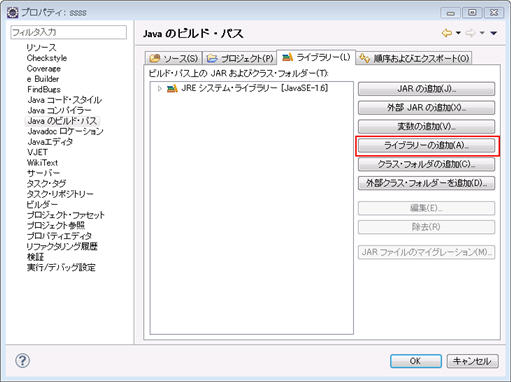
Task: Select Javadoc ロケーション entry
Action: [65, 131]
